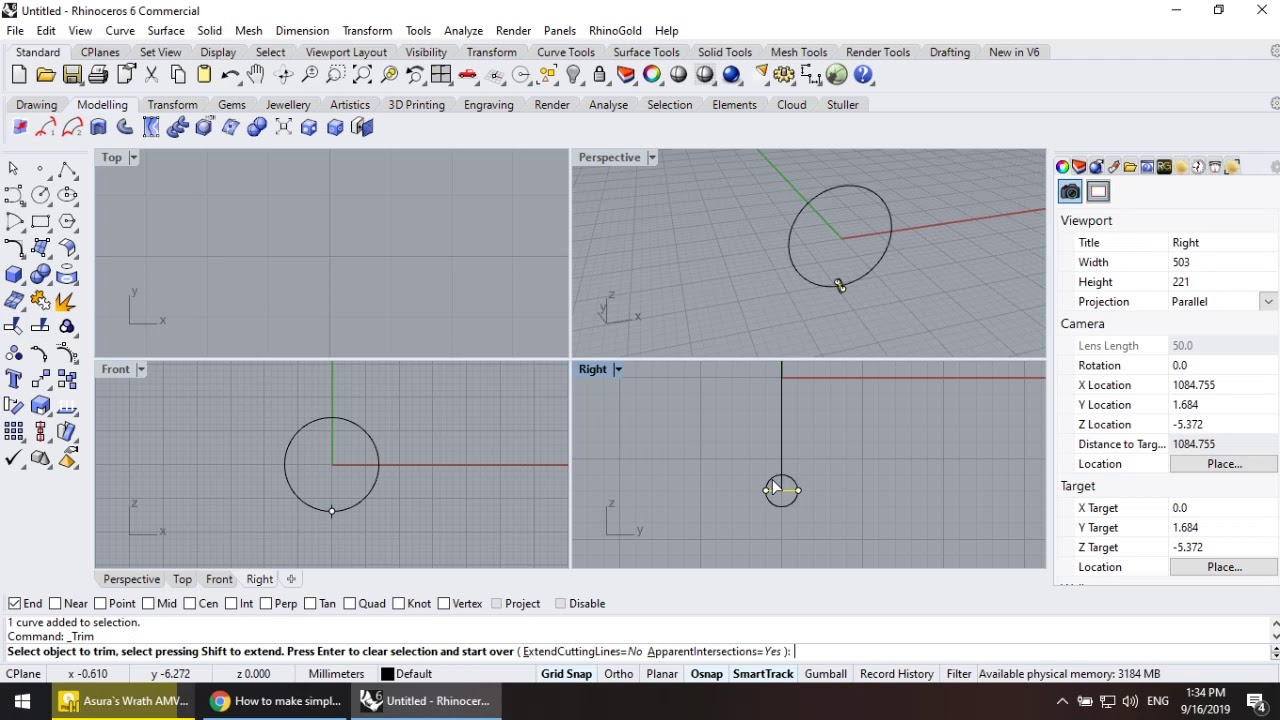Click the Zoom Extents icon

click(x=362, y=75)
